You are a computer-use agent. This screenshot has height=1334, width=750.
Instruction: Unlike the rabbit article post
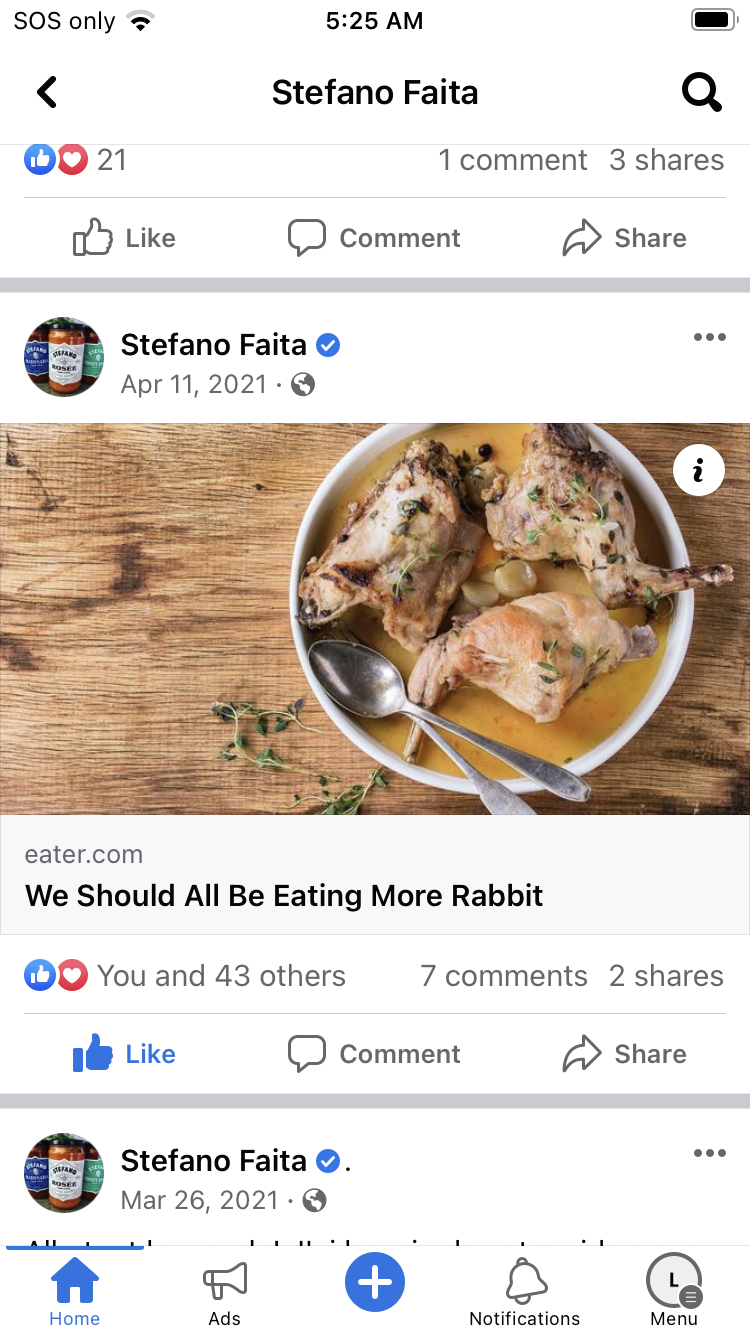pos(124,1054)
